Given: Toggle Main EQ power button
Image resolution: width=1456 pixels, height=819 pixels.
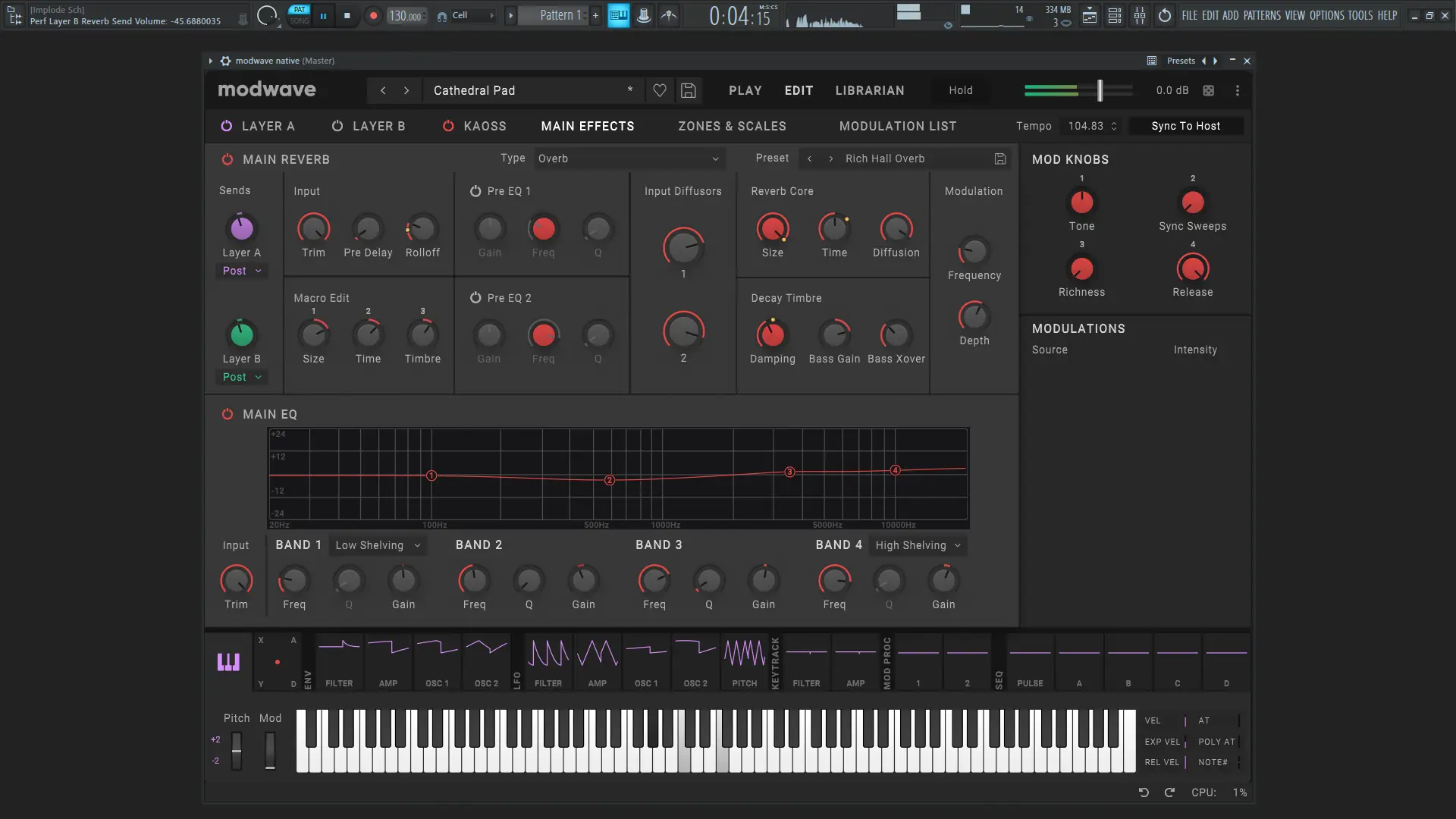Looking at the screenshot, I should pos(227,414).
